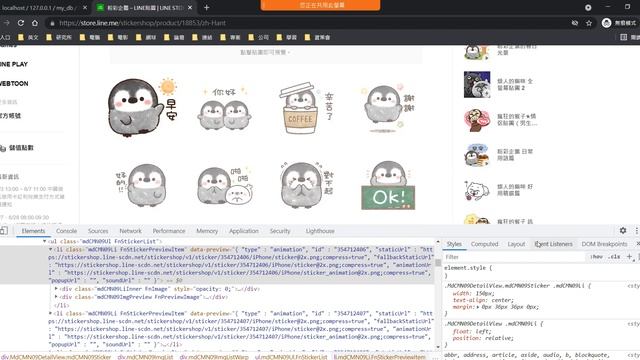Switch to the Console tab
Viewport: 640px width, 360px height.
(x=66, y=231)
